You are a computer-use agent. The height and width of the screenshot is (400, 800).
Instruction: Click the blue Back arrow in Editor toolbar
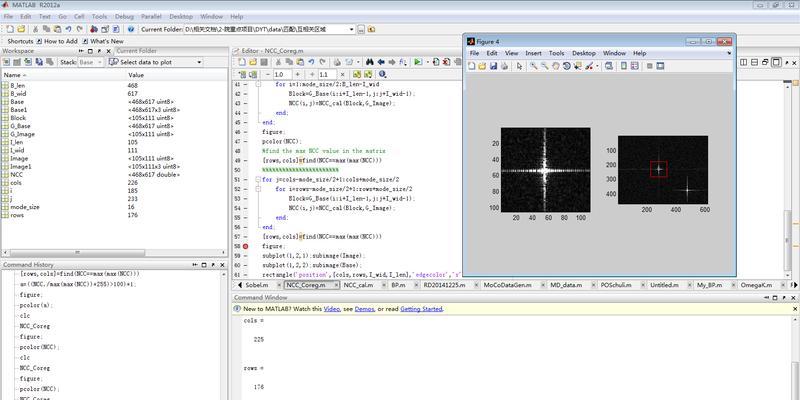381,62
